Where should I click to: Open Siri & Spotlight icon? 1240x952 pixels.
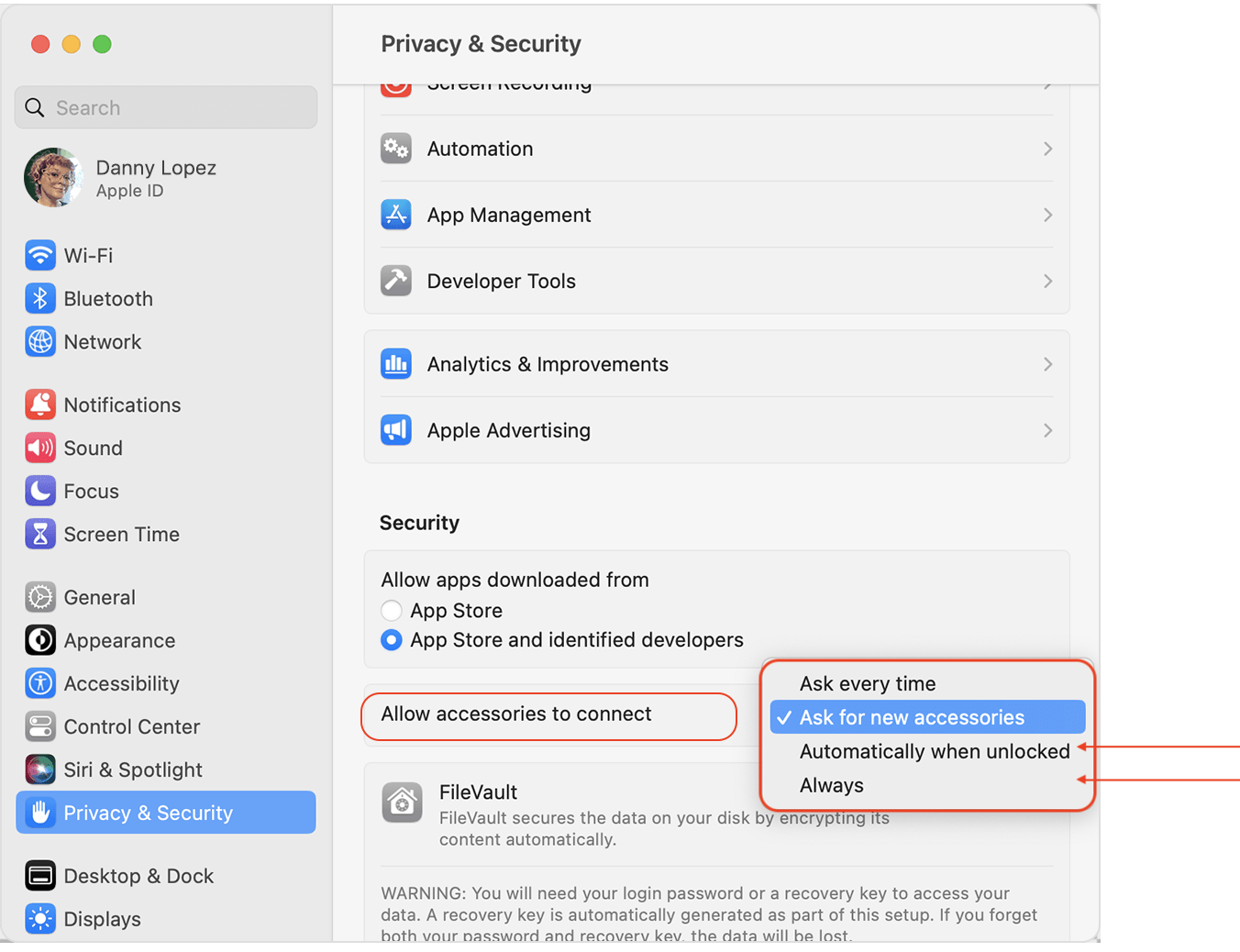[x=40, y=769]
